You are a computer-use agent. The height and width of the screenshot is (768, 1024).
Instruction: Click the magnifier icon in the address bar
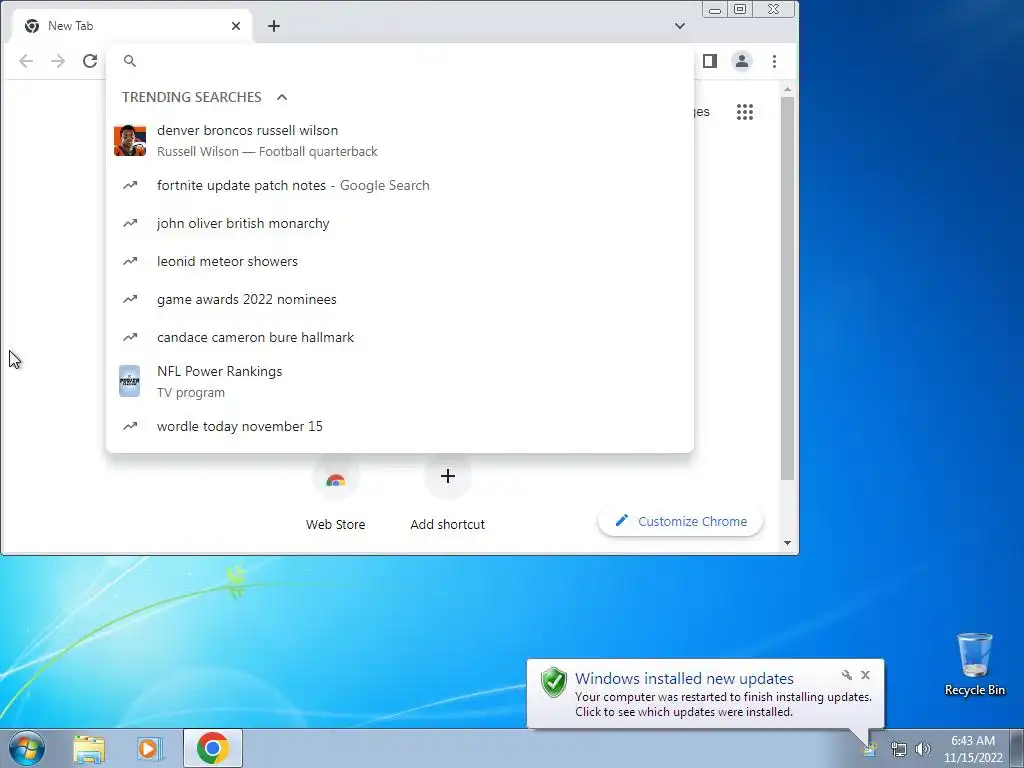[130, 61]
